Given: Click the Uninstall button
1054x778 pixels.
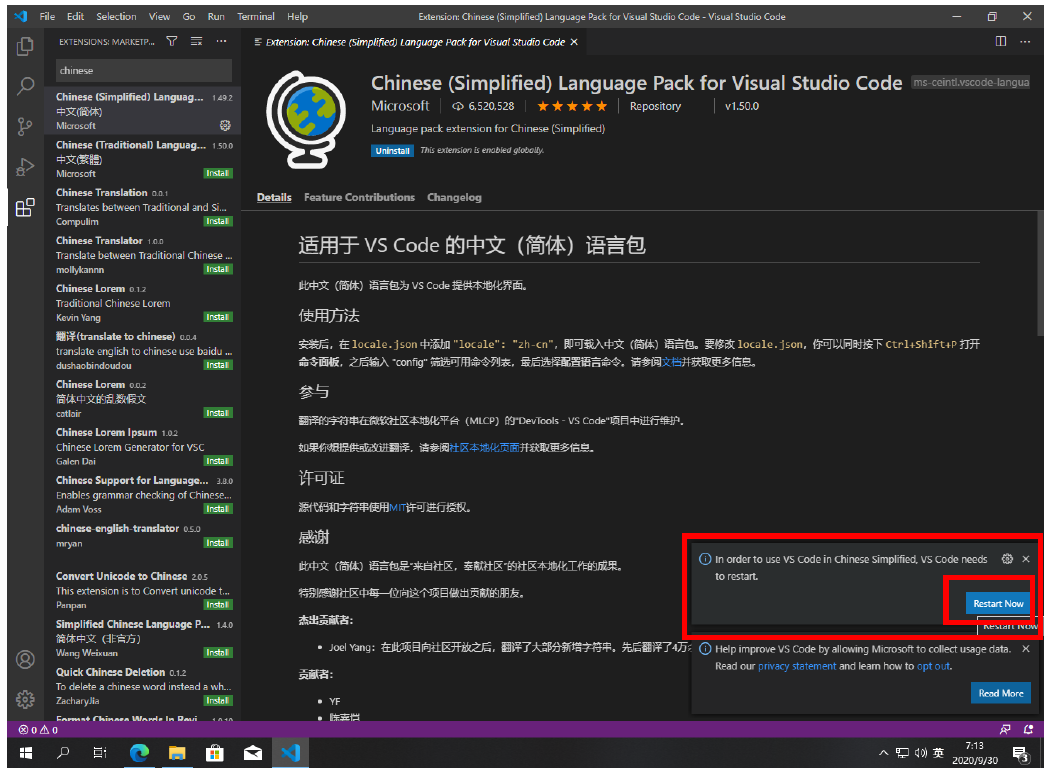Looking at the screenshot, I should [392, 151].
